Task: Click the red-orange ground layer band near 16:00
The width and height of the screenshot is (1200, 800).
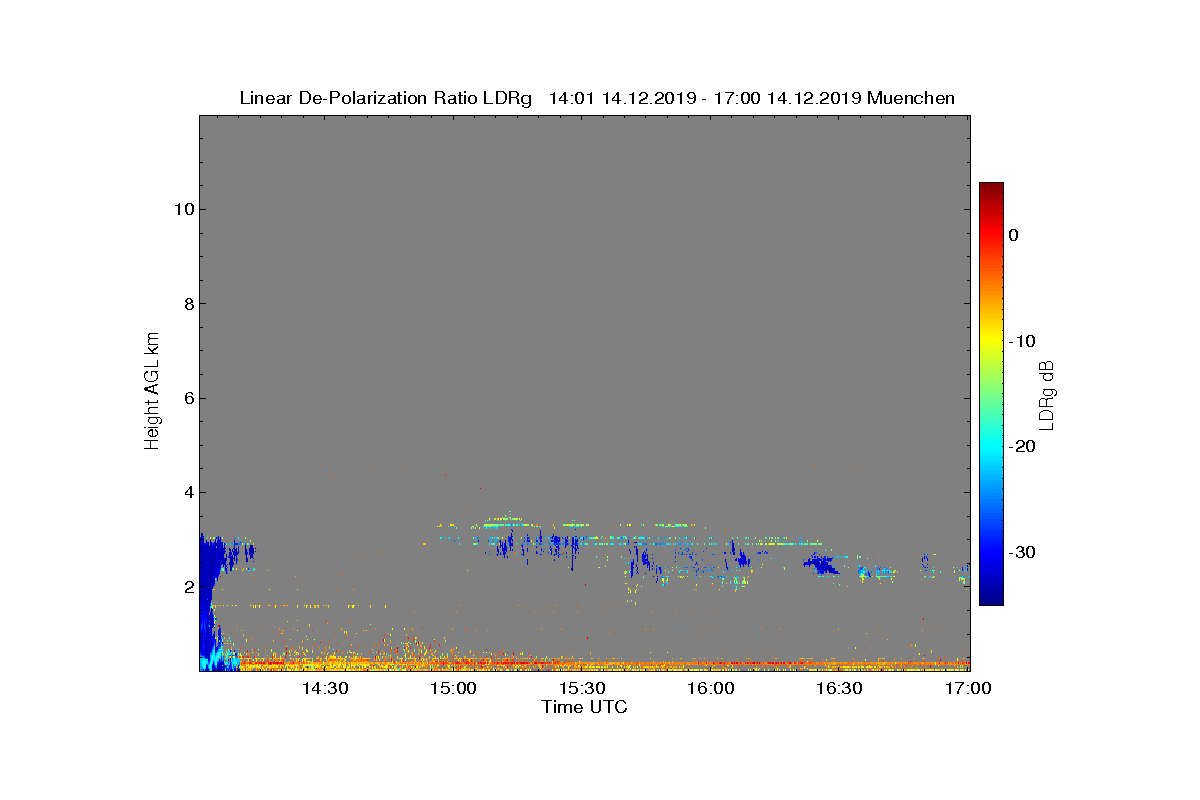Action: click(712, 663)
